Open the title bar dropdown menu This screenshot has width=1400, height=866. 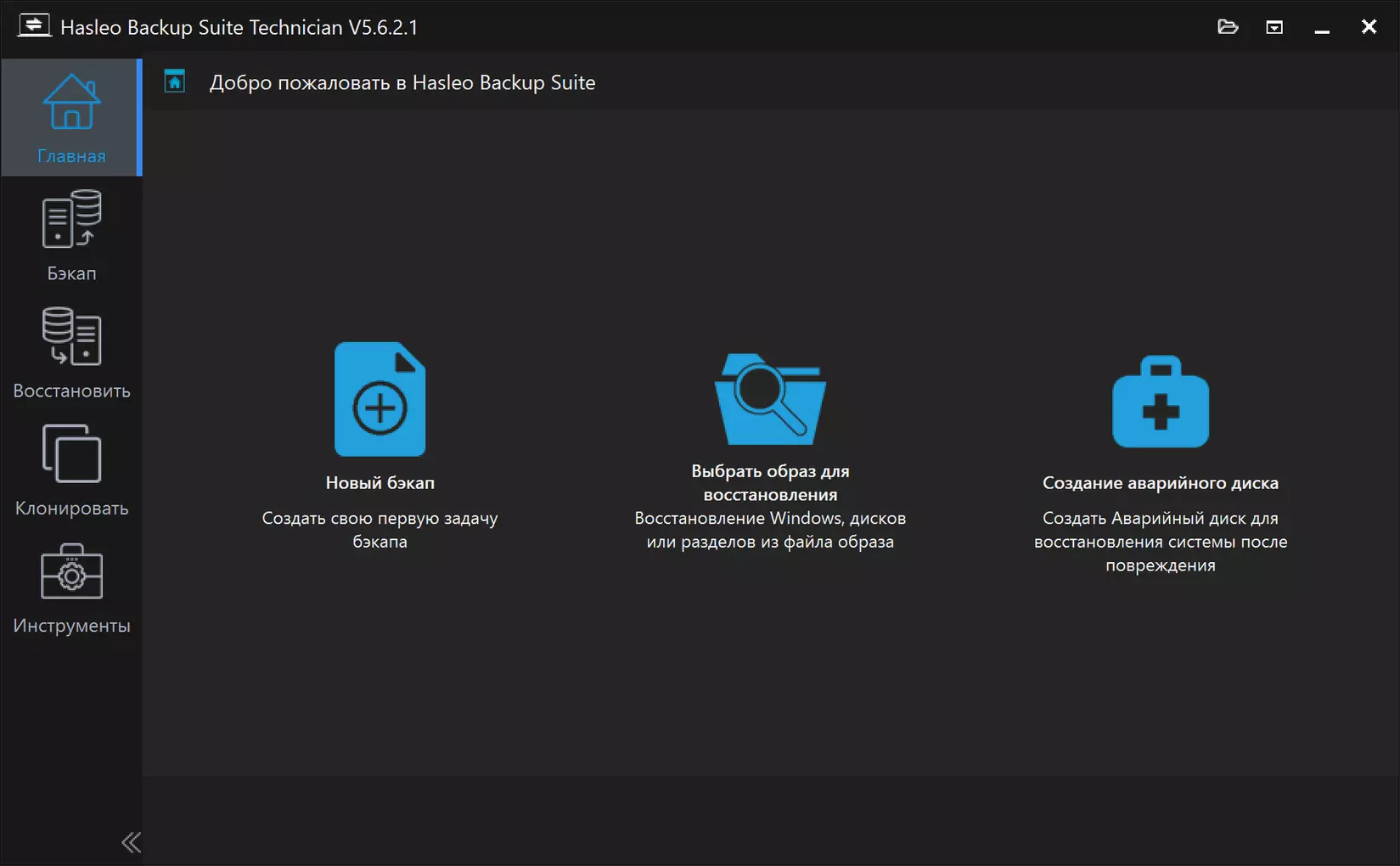coord(1273,27)
